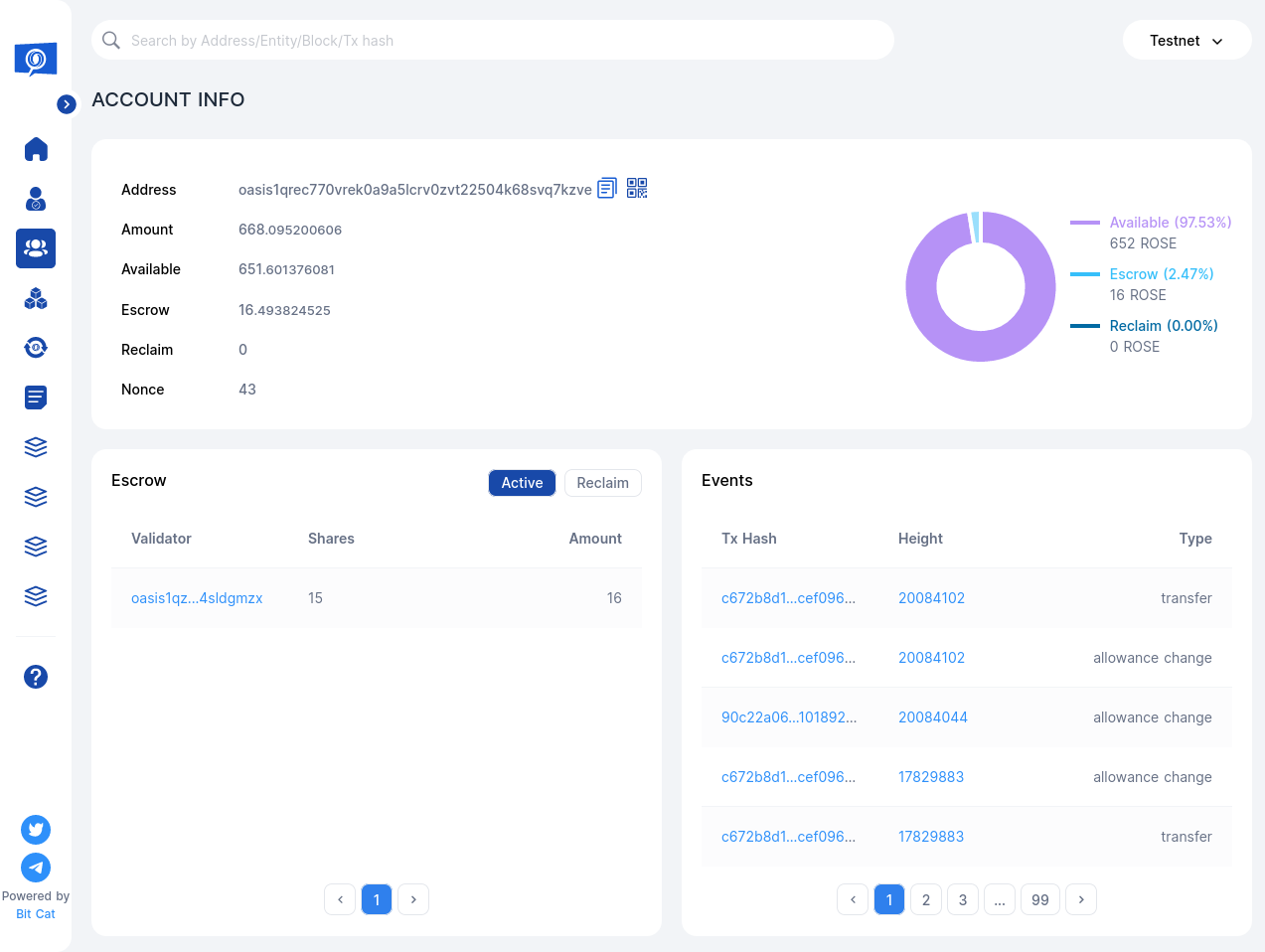
Task: Jump to Events page 99
Action: point(1040,899)
